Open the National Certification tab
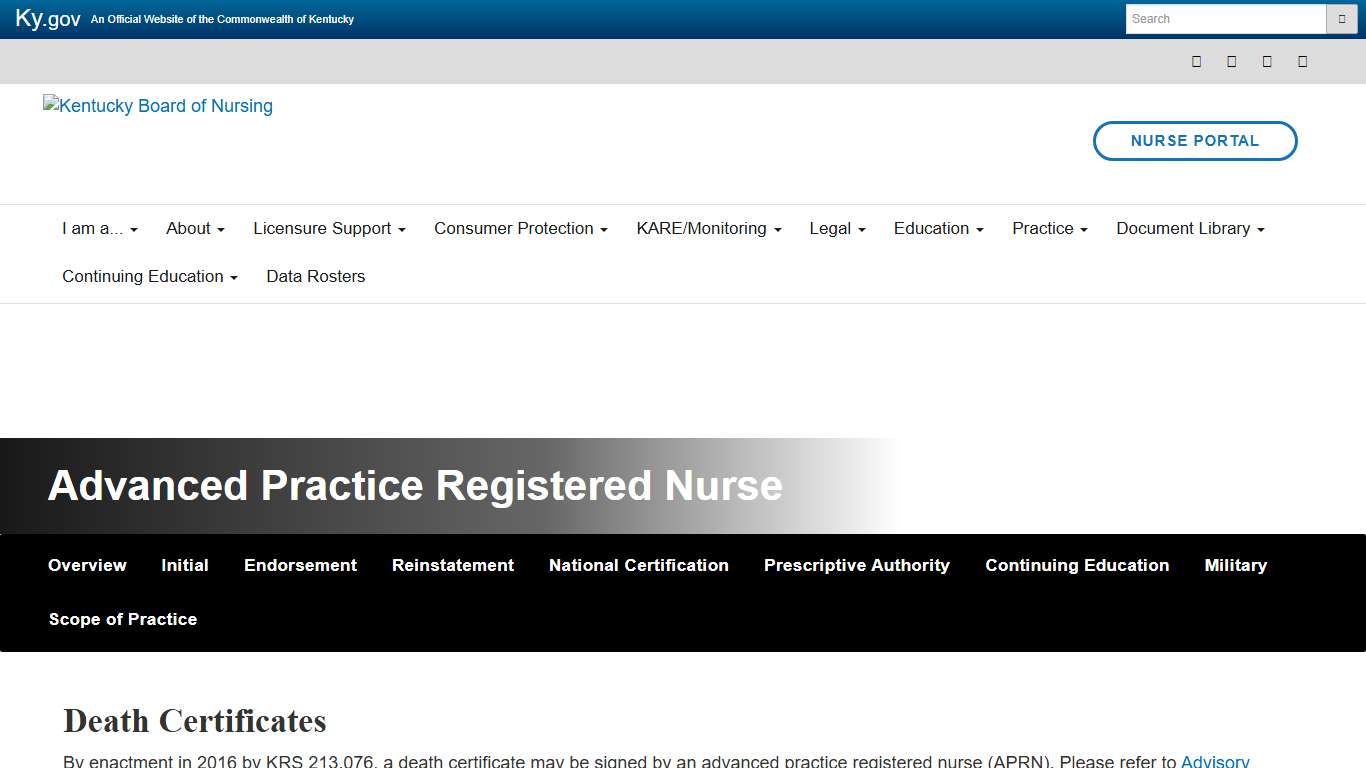 [x=638, y=565]
